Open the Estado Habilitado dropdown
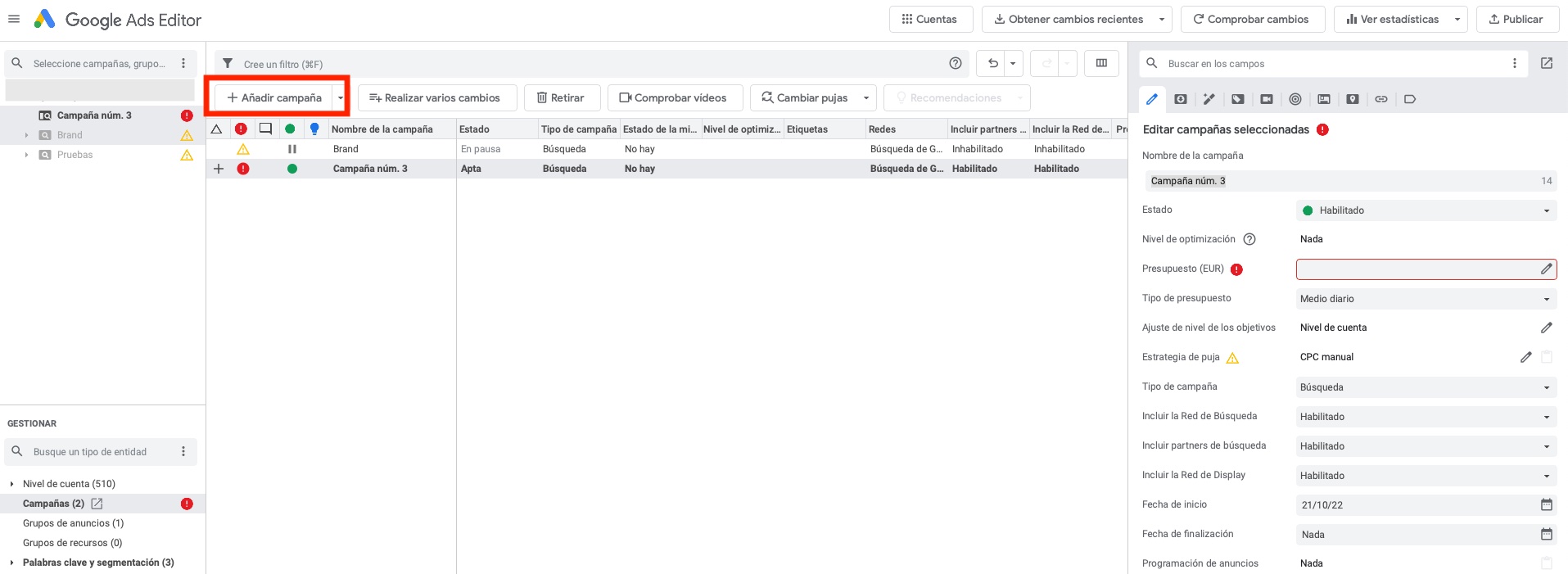The height and width of the screenshot is (574, 1568). (1426, 210)
